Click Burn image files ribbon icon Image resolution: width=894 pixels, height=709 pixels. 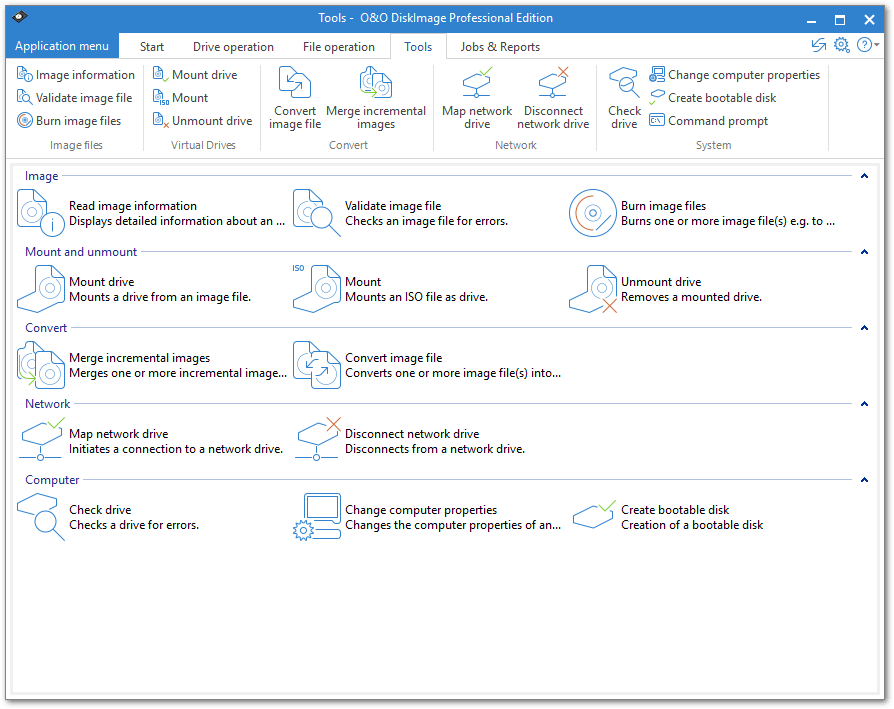click(x=25, y=121)
